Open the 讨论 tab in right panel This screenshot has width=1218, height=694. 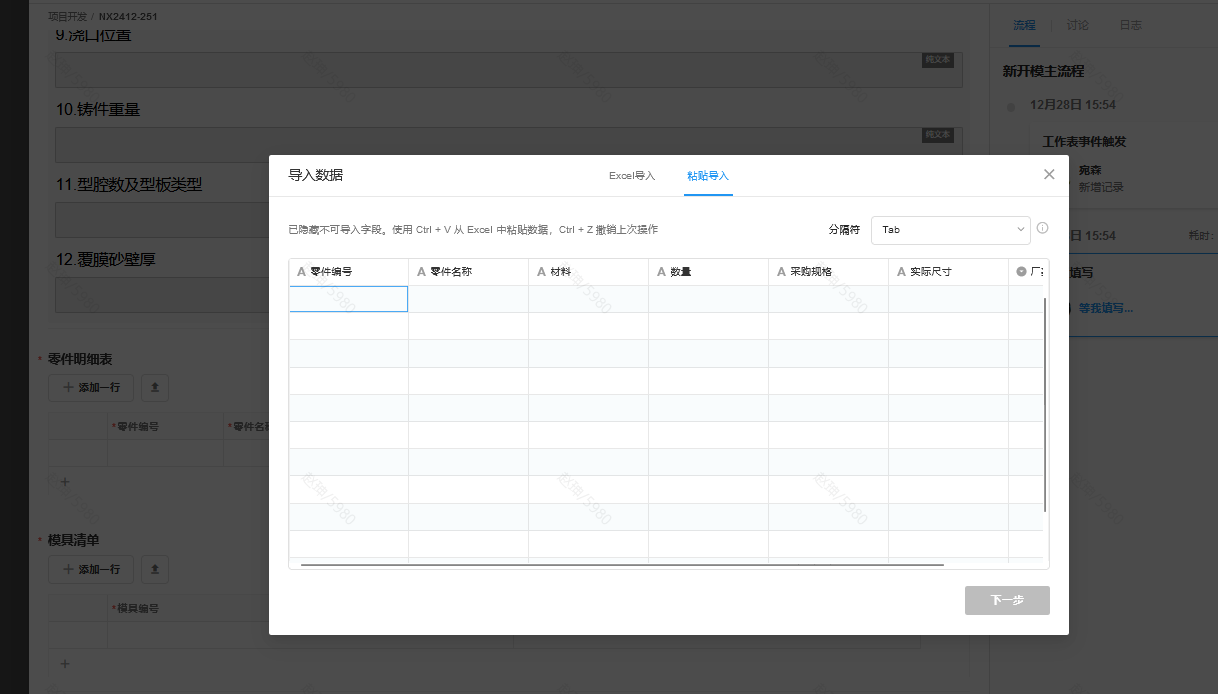pyautogui.click(x=1078, y=25)
